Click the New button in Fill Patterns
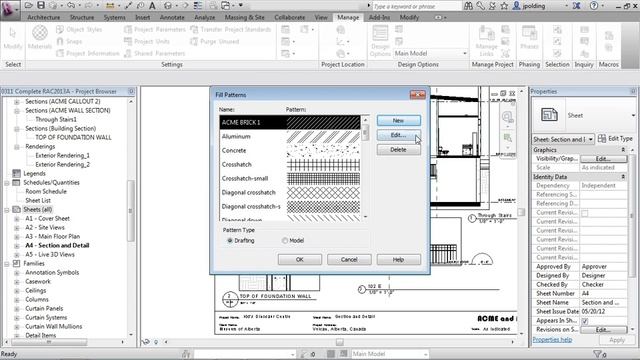640x360 pixels. [398, 120]
